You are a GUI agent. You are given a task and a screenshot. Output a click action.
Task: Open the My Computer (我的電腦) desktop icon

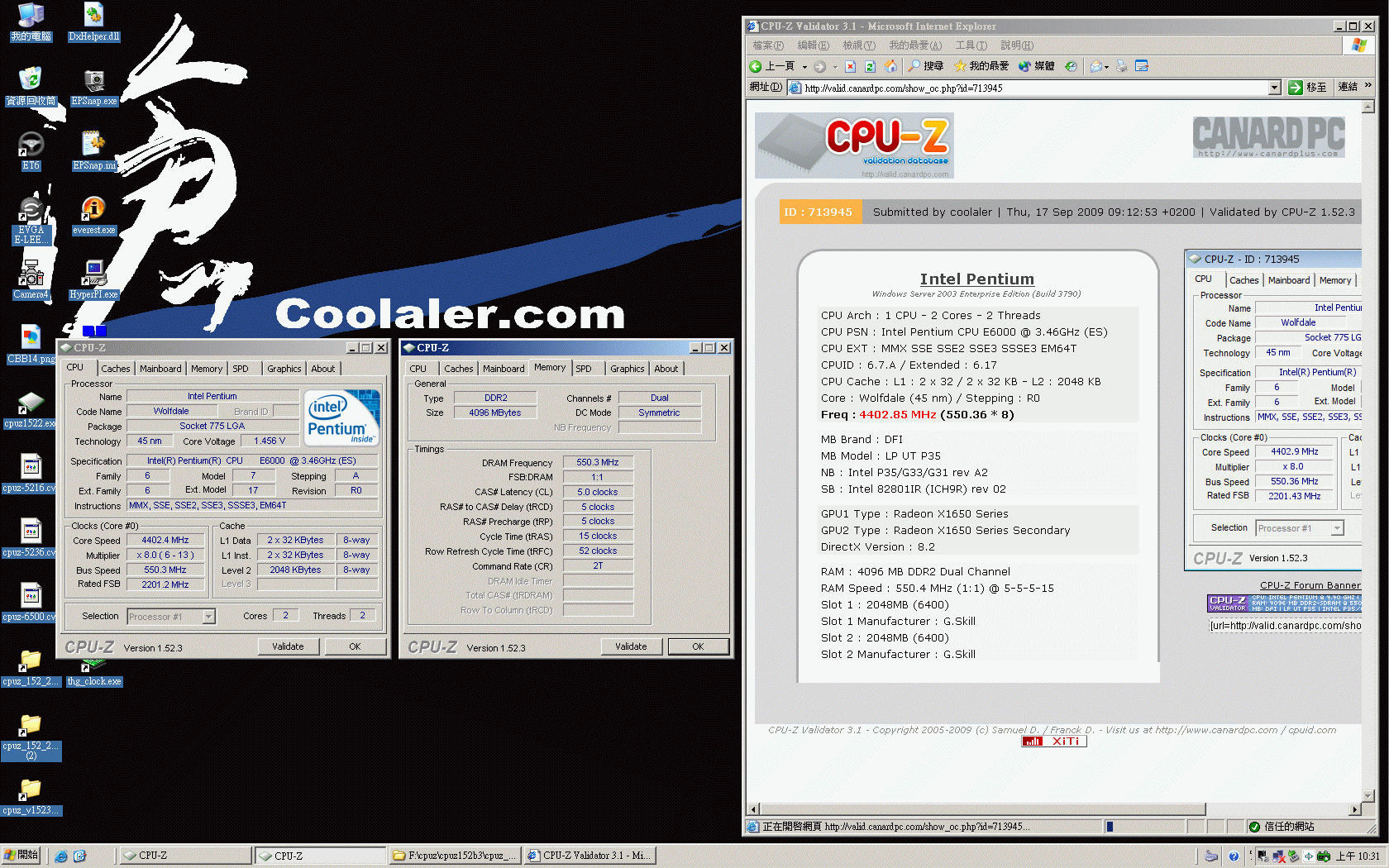click(x=31, y=21)
